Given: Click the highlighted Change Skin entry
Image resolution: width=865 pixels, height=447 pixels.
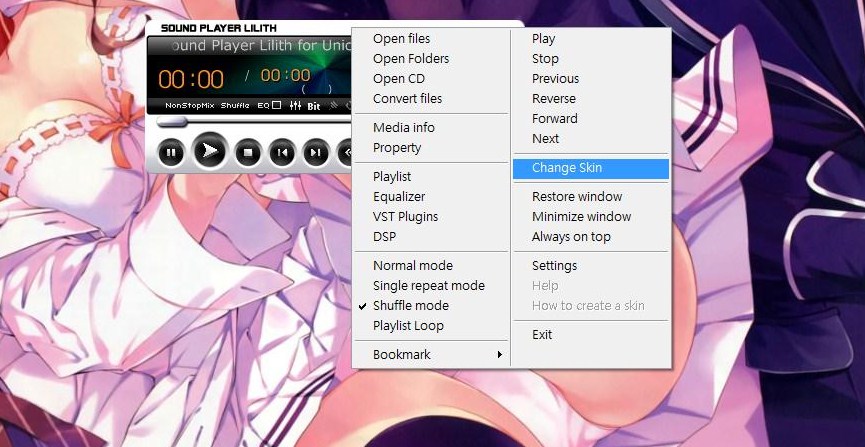Looking at the screenshot, I should 591,169.
